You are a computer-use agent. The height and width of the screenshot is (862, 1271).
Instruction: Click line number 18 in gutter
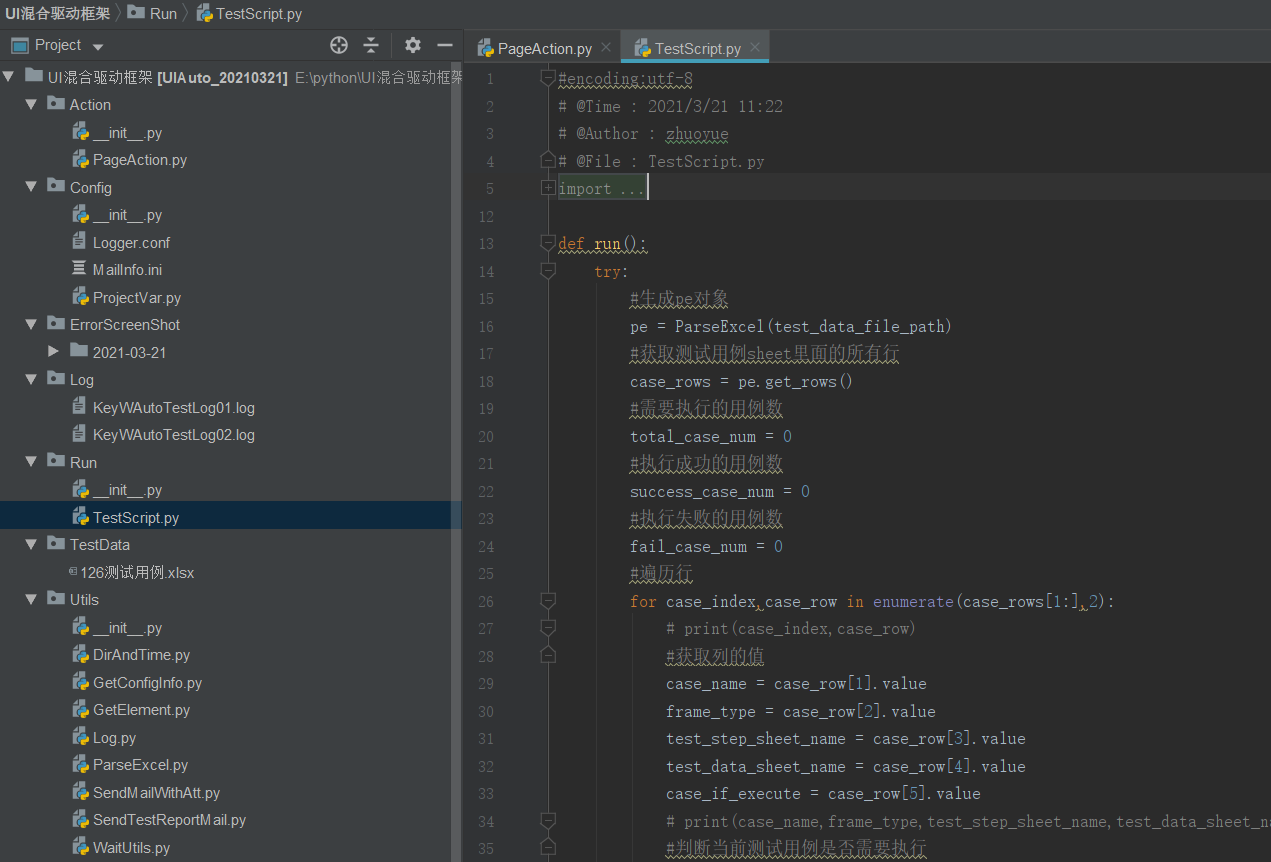point(486,381)
